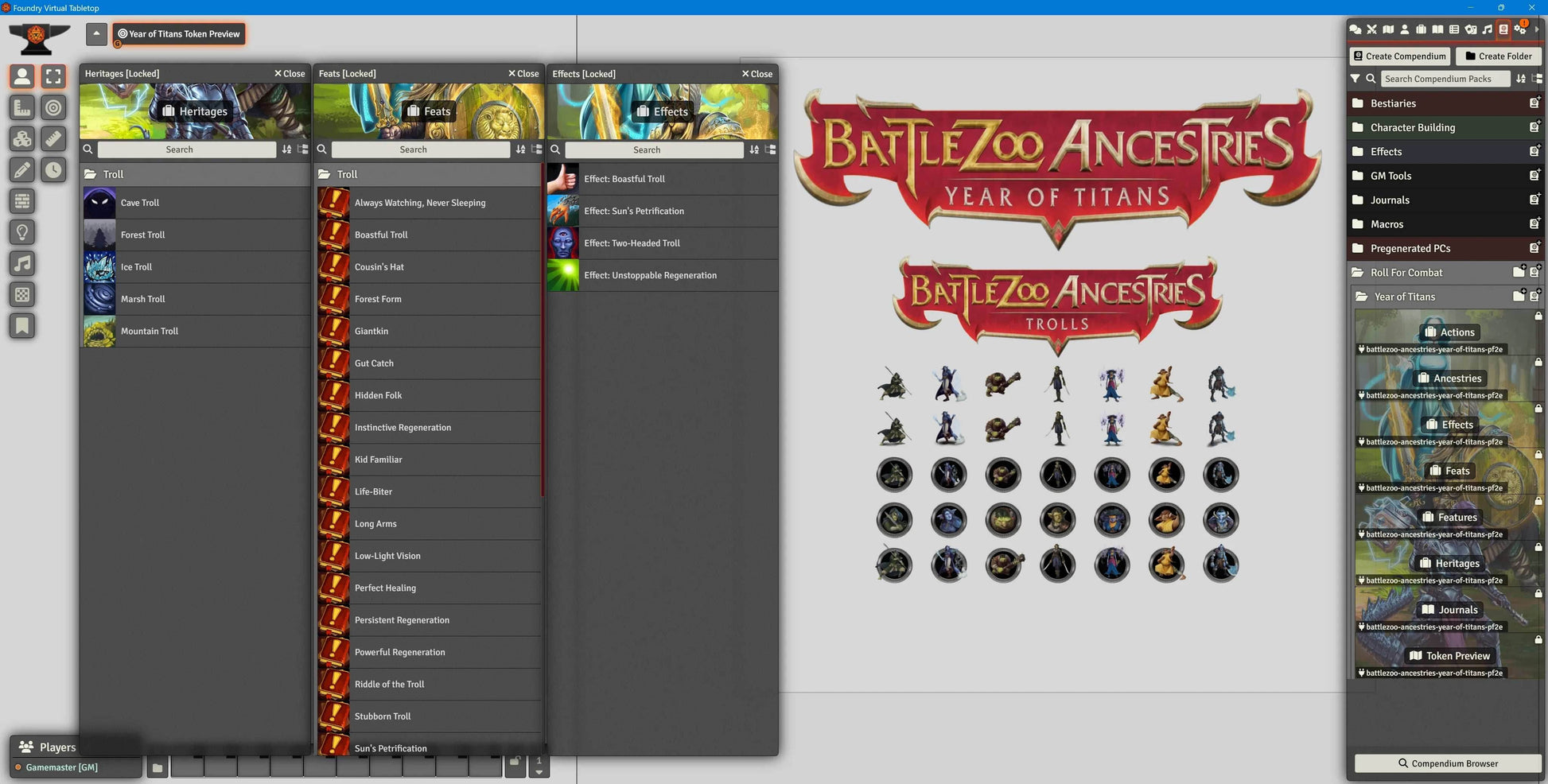This screenshot has height=784, width=1548.
Task: Select the Measurement Controls ruler tool
Action: [x=21, y=107]
